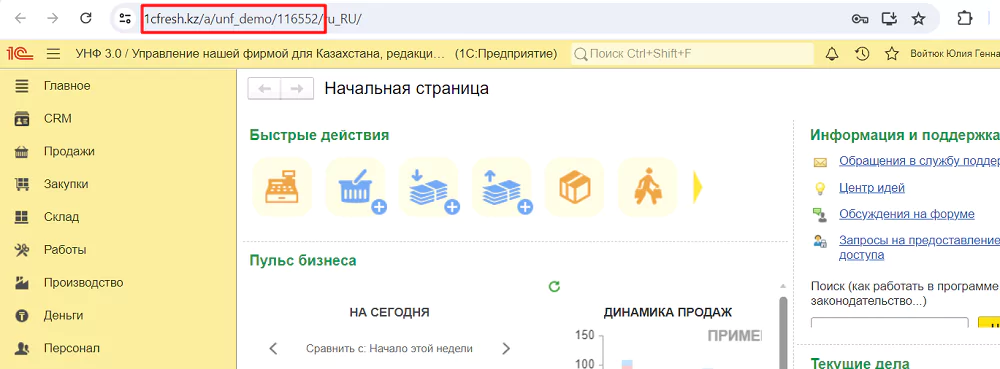Open the hamburger main menu

click(54, 54)
